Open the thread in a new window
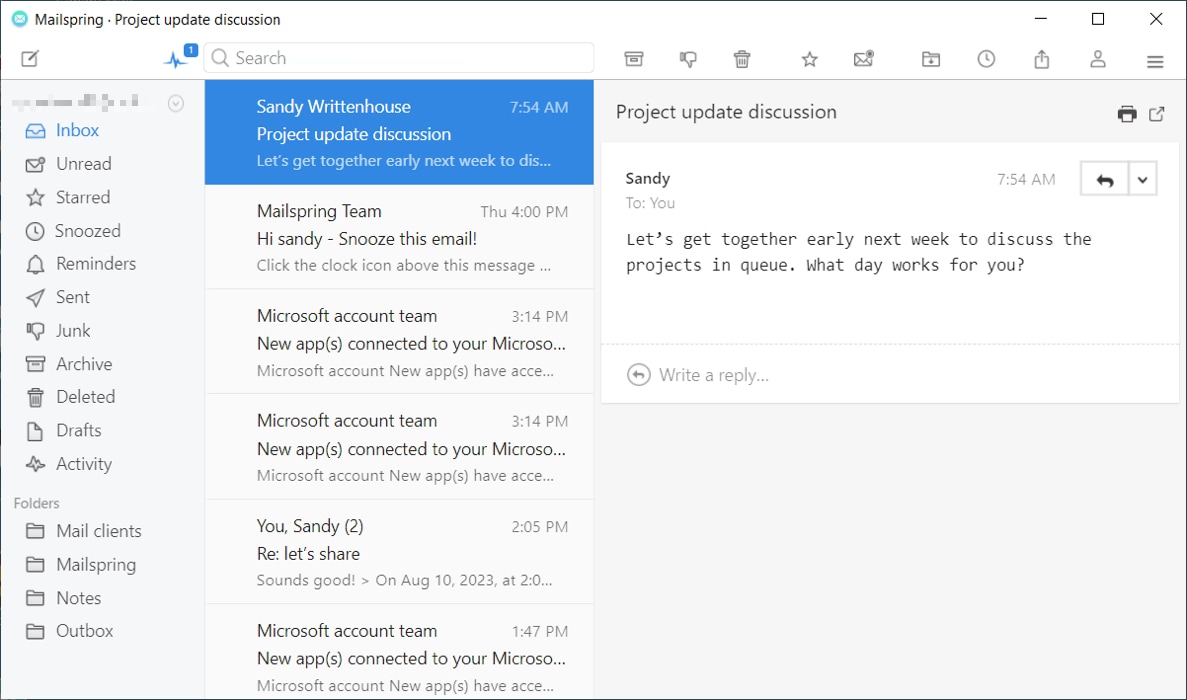Image resolution: width=1187 pixels, height=700 pixels. (1157, 113)
